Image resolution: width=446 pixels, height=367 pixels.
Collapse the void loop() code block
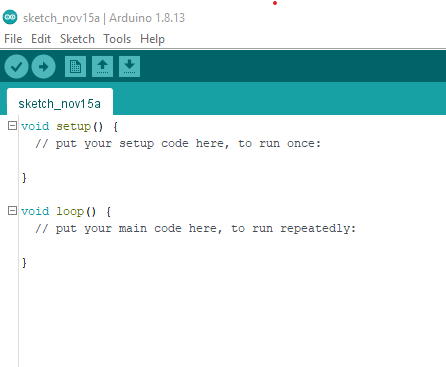[x=12, y=211]
